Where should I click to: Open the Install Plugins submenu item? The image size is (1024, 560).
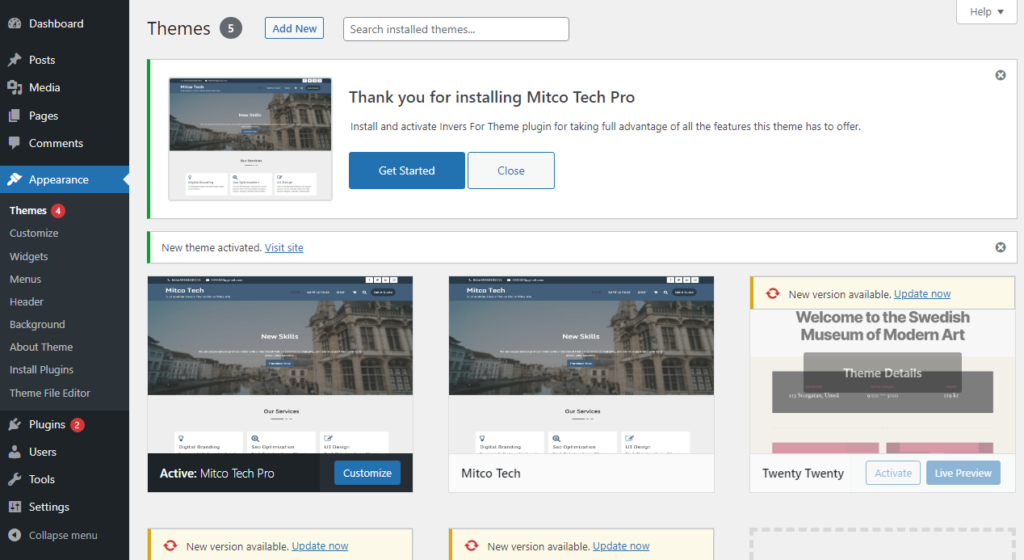click(x=41, y=369)
